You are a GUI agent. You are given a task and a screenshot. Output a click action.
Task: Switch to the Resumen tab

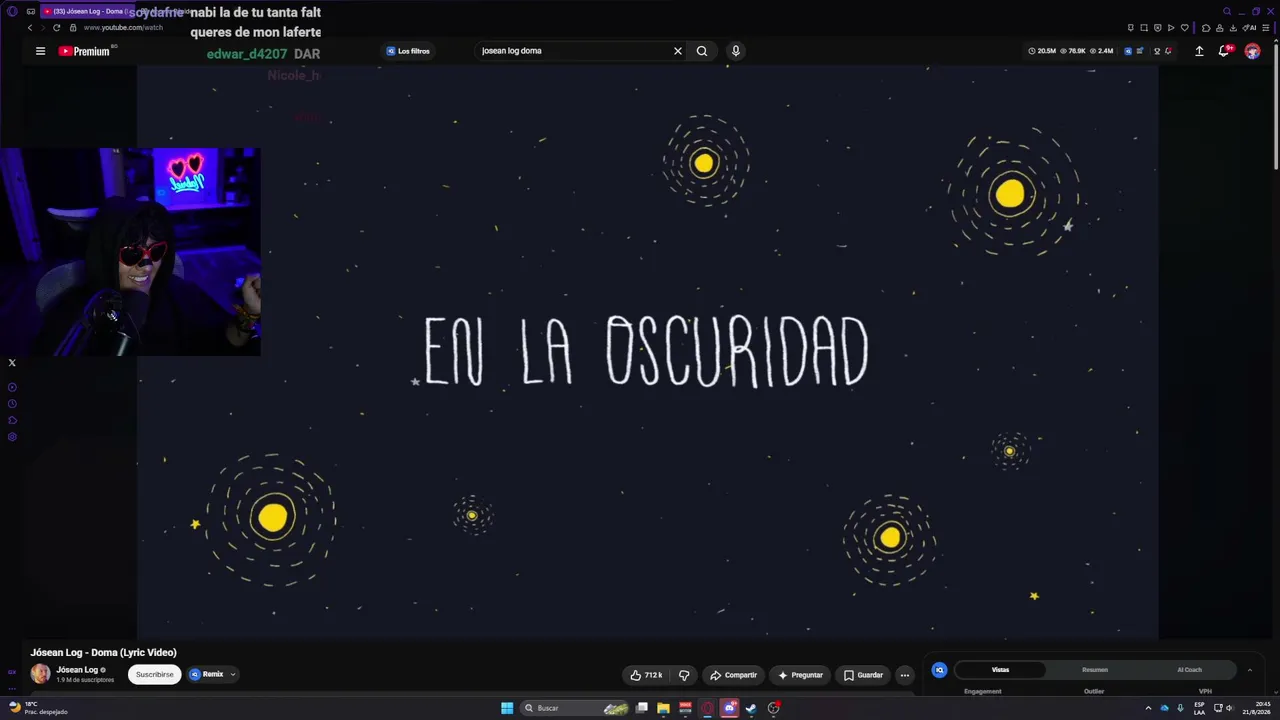tap(1095, 670)
